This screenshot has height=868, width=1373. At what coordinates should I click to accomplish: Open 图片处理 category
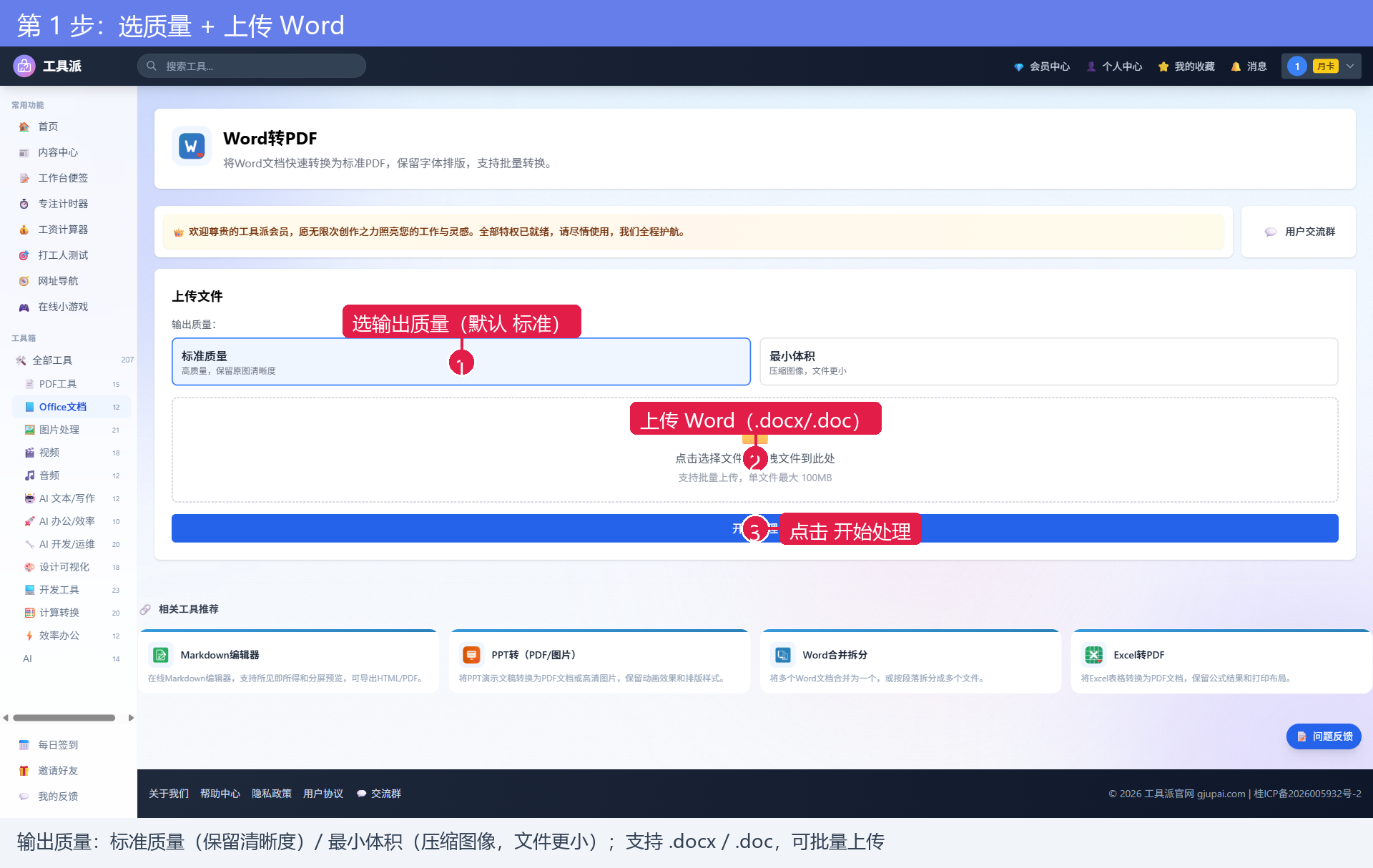pos(72,430)
